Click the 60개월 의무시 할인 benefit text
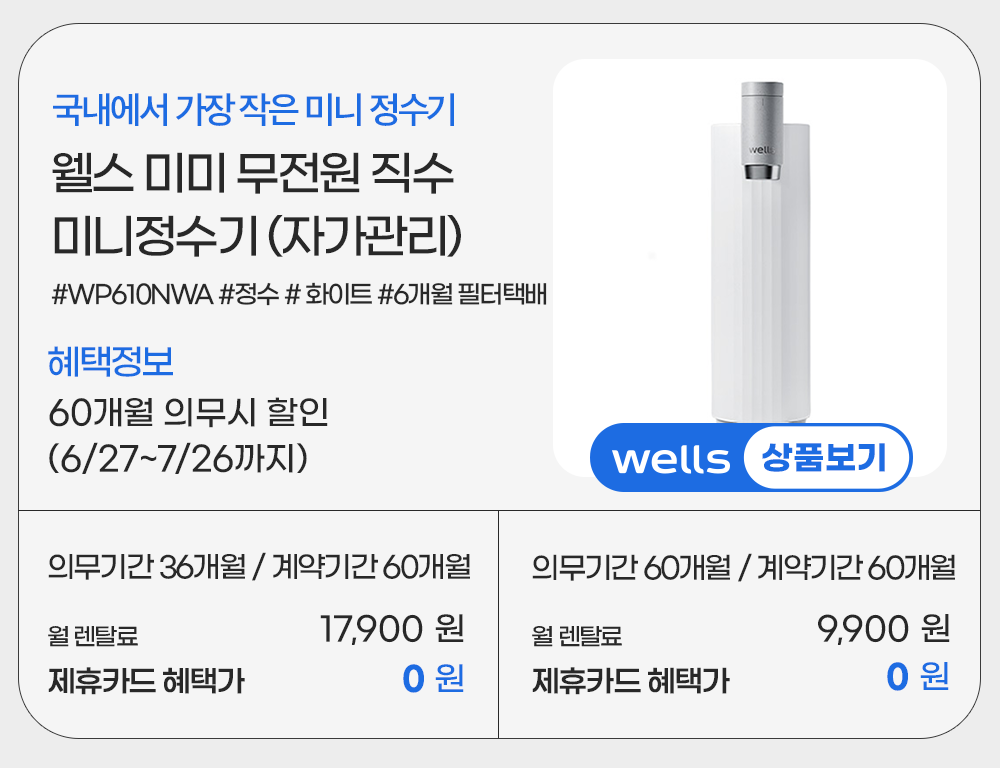The height and width of the screenshot is (768, 1000). click(188, 412)
